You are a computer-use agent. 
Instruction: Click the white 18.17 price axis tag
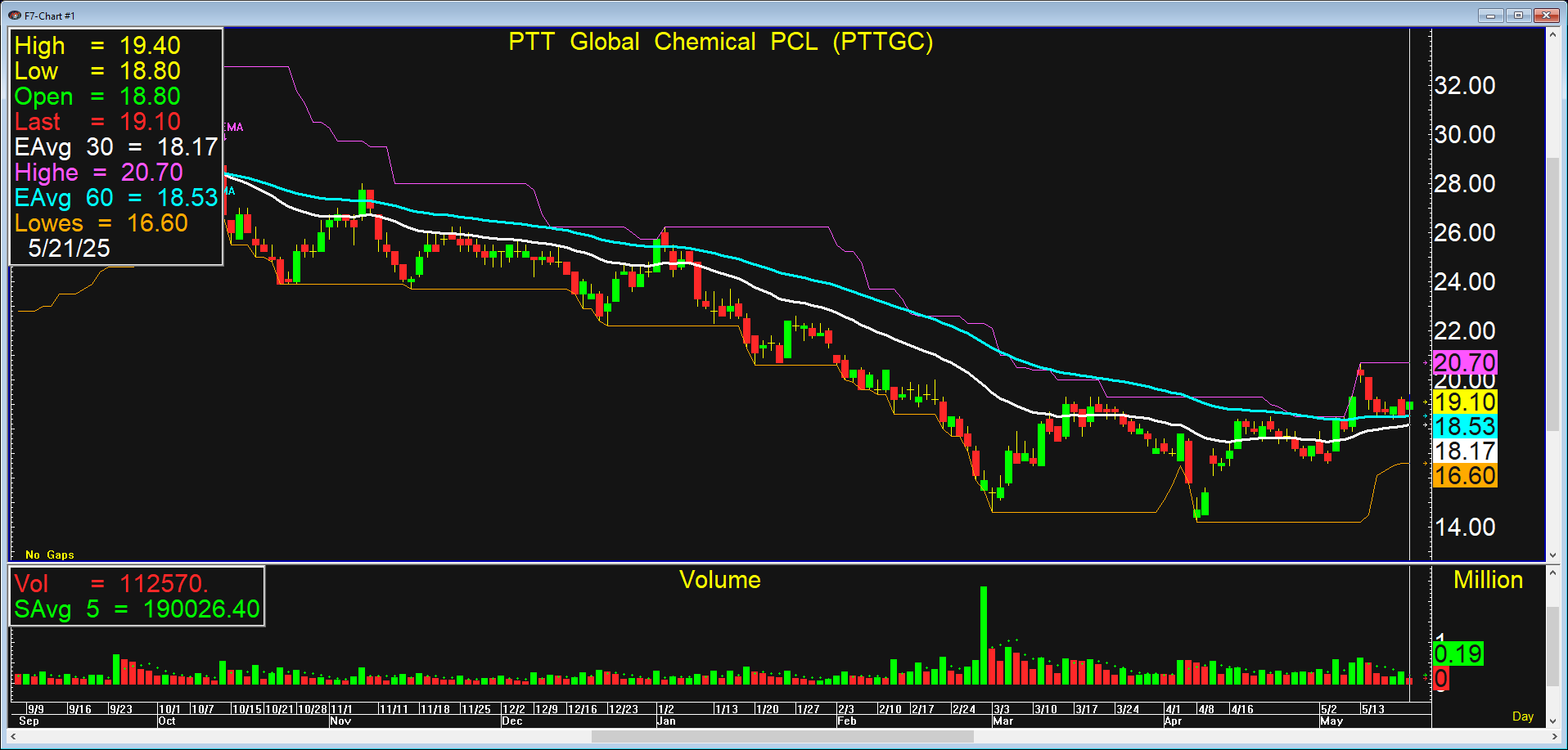[x=1465, y=451]
